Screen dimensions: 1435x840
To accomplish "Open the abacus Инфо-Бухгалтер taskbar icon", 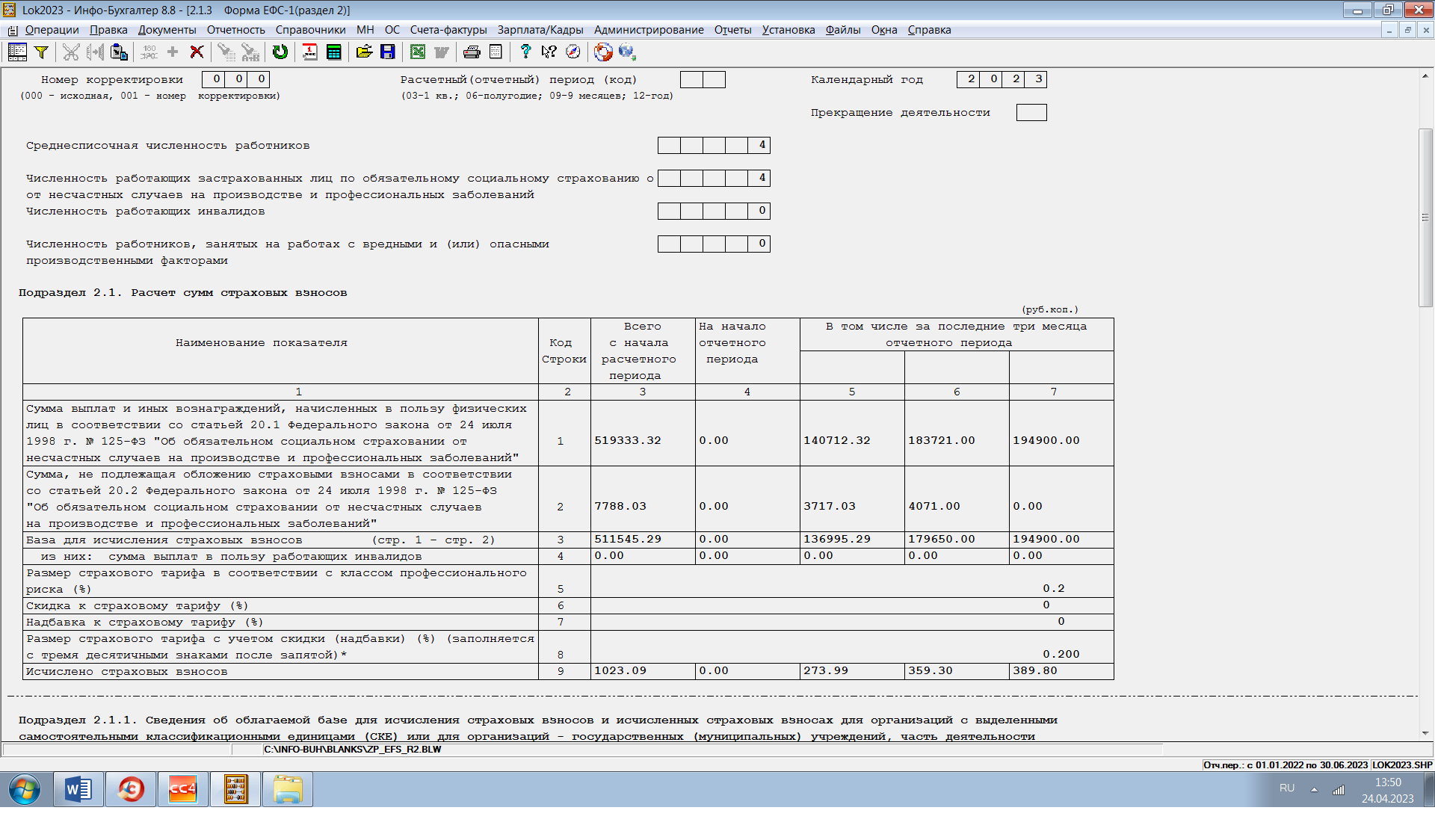I will 235,789.
